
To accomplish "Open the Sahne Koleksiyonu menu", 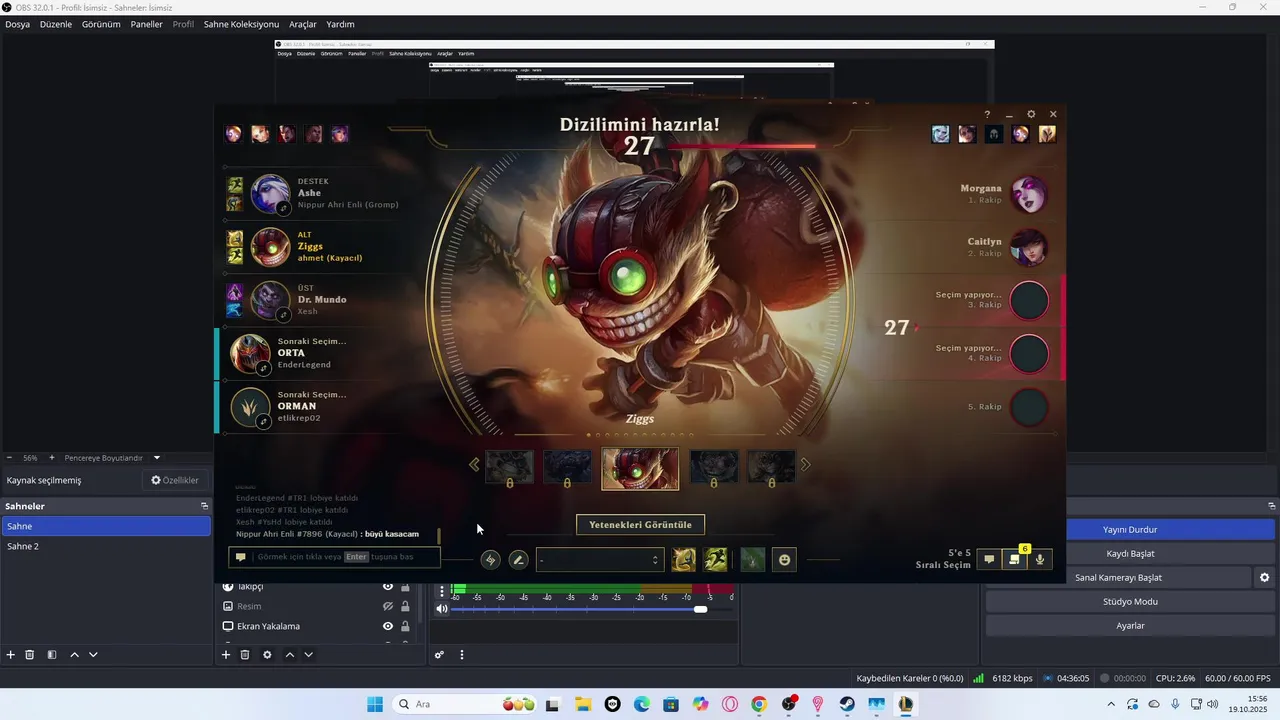I will 241,24.
